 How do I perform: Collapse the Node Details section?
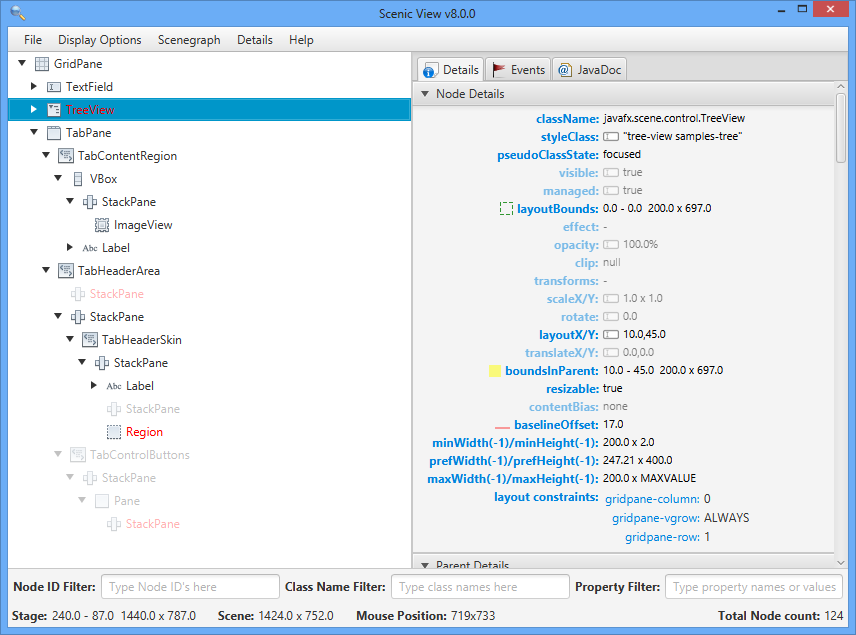click(425, 94)
